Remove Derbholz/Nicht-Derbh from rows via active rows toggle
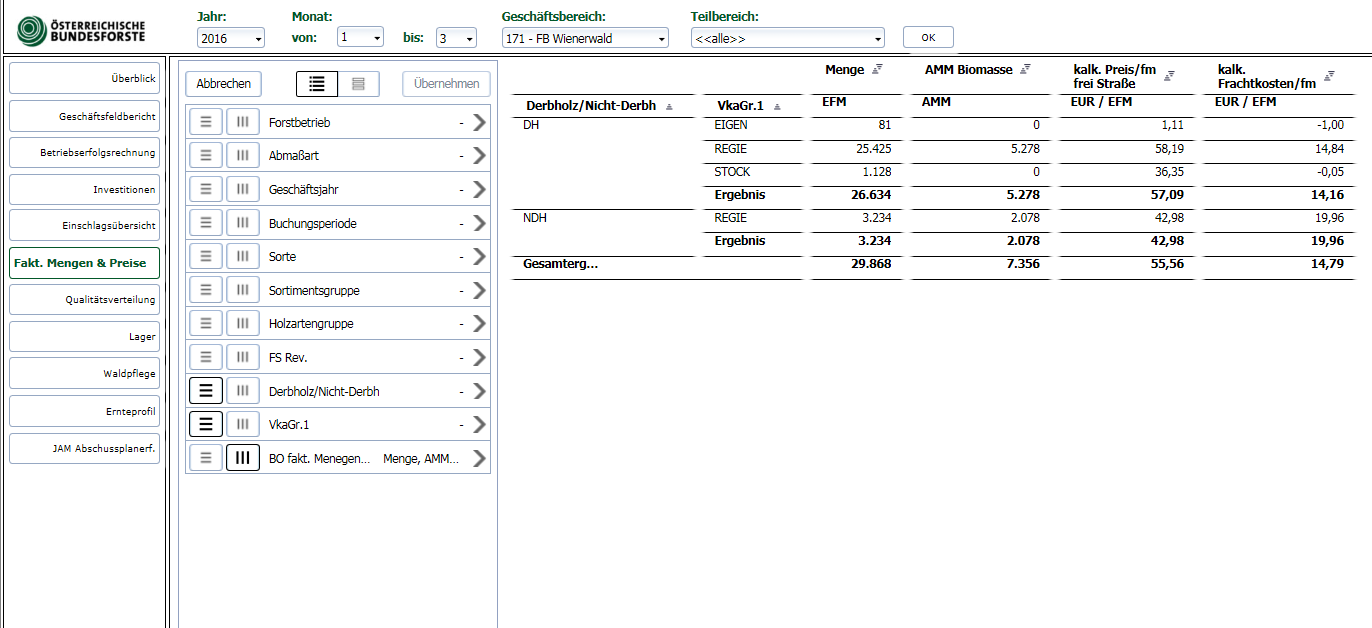The height and width of the screenshot is (628, 1372). click(x=206, y=391)
